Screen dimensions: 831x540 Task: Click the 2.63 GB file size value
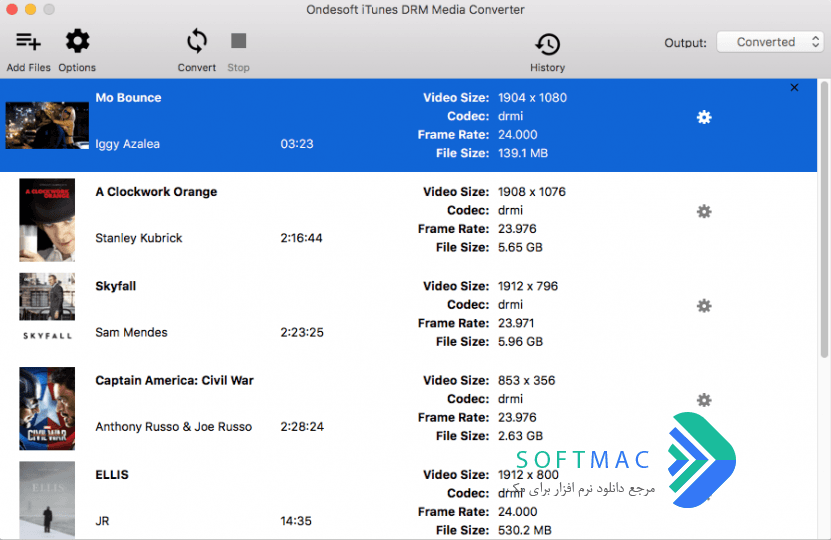tap(520, 436)
